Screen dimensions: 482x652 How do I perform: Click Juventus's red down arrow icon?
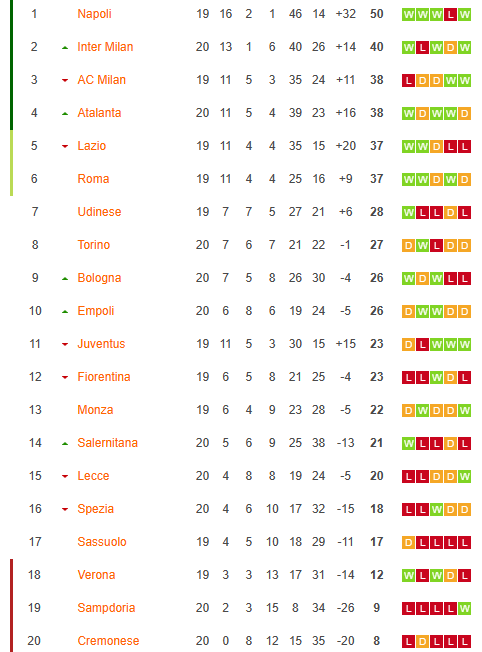(x=65, y=344)
